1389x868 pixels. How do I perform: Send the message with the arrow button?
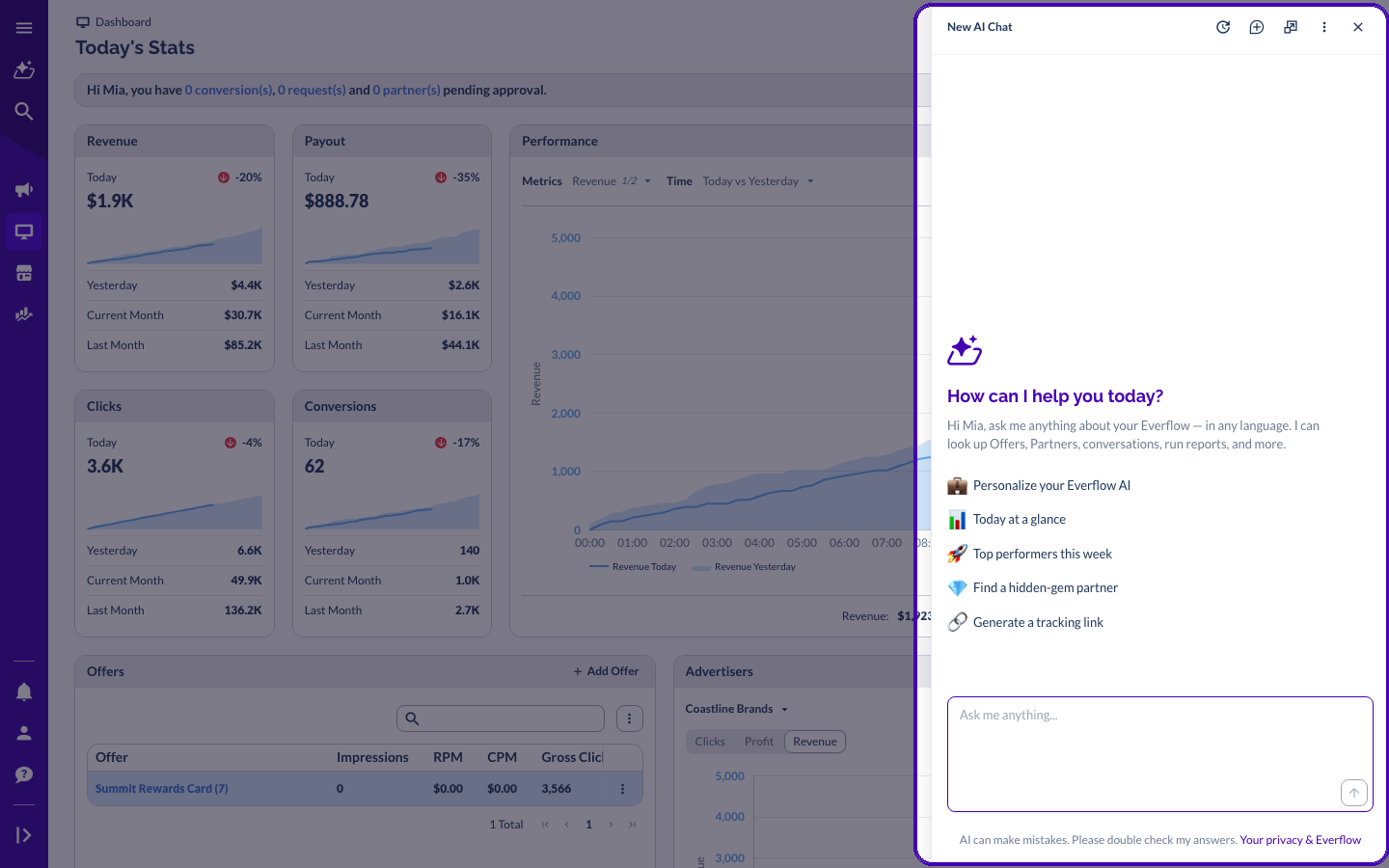point(1354,793)
